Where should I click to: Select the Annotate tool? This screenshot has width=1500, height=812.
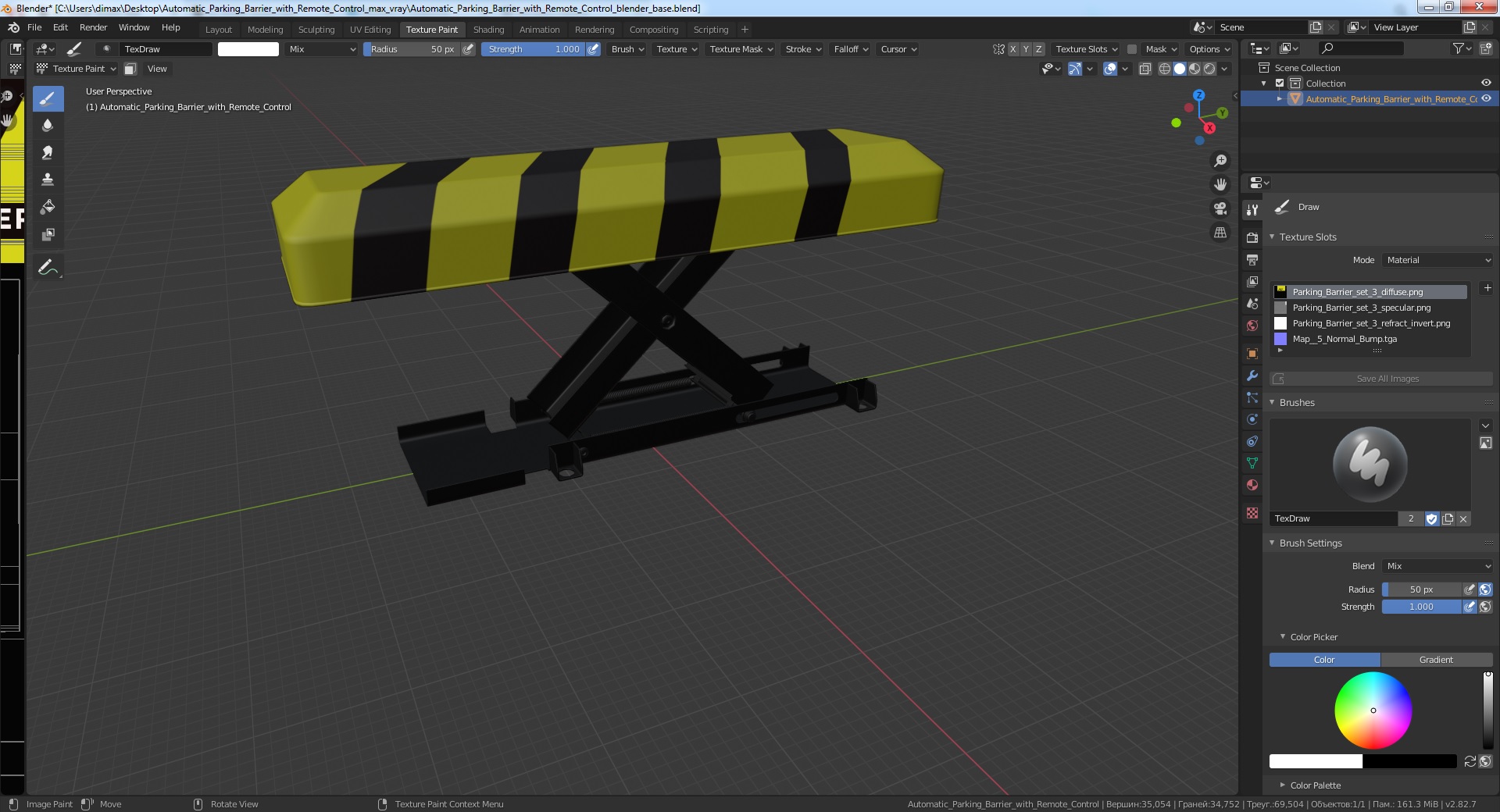(x=48, y=268)
